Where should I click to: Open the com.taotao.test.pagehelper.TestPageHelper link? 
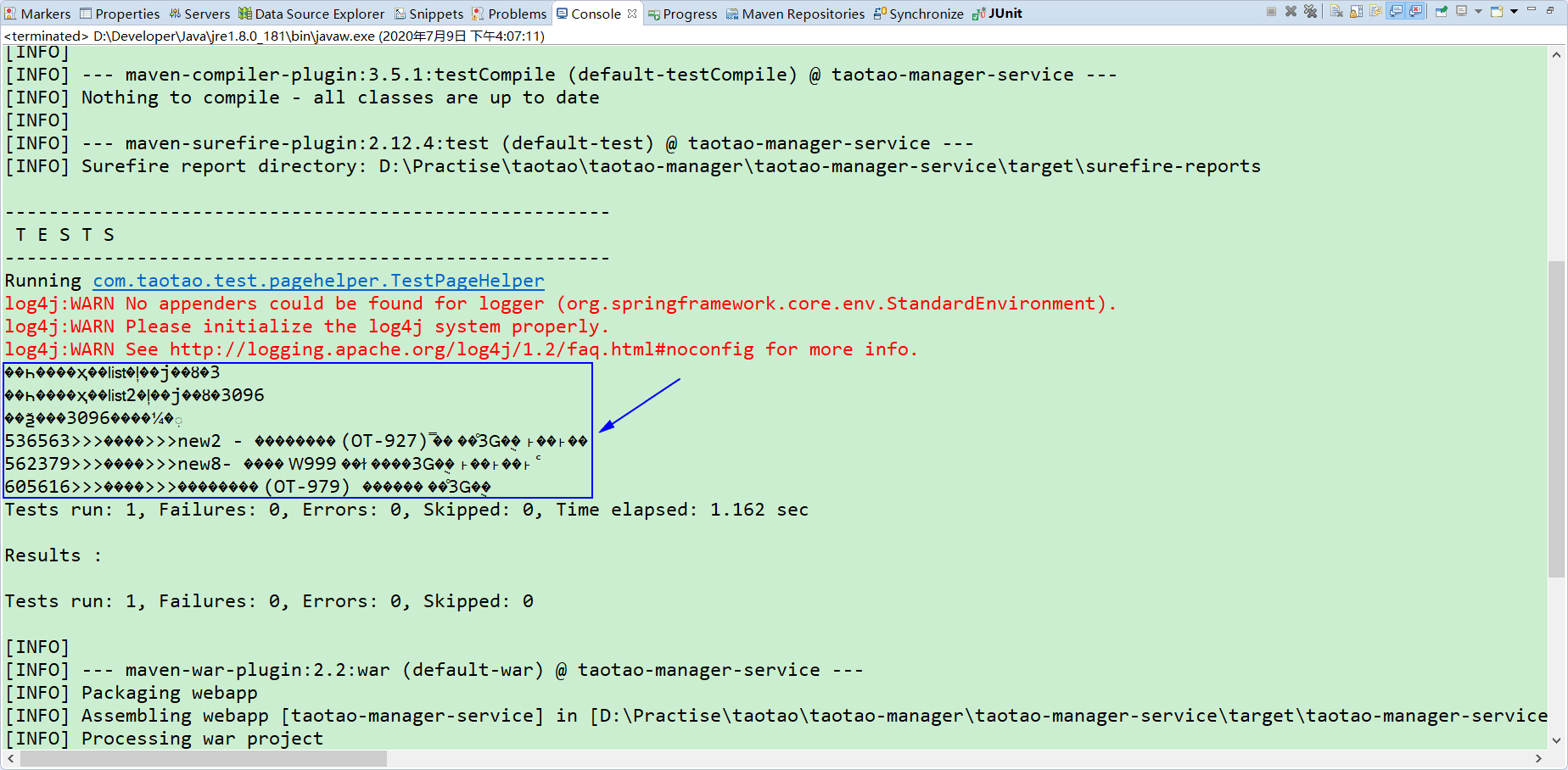[318, 281]
